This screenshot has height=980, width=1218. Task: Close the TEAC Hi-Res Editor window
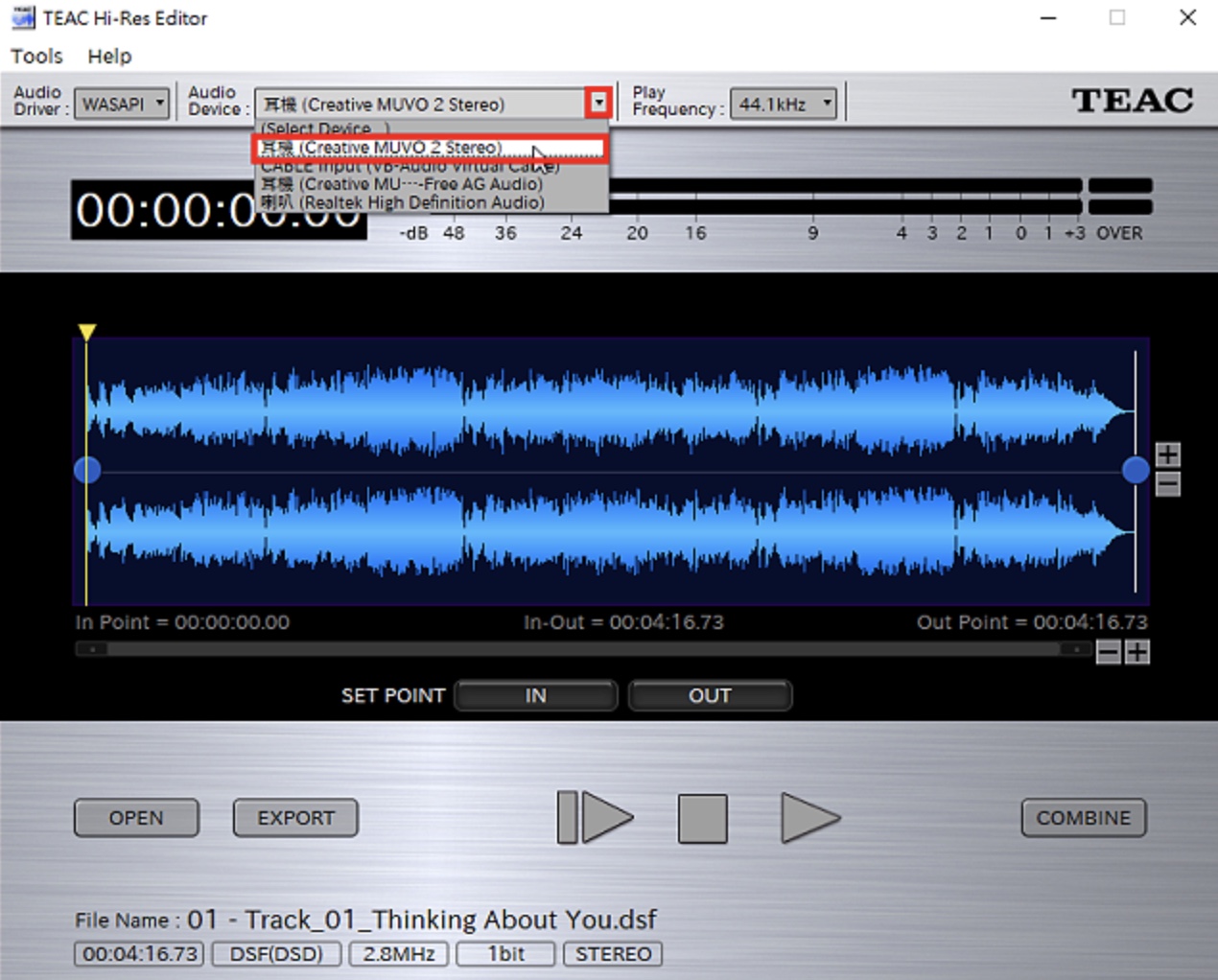1187,17
